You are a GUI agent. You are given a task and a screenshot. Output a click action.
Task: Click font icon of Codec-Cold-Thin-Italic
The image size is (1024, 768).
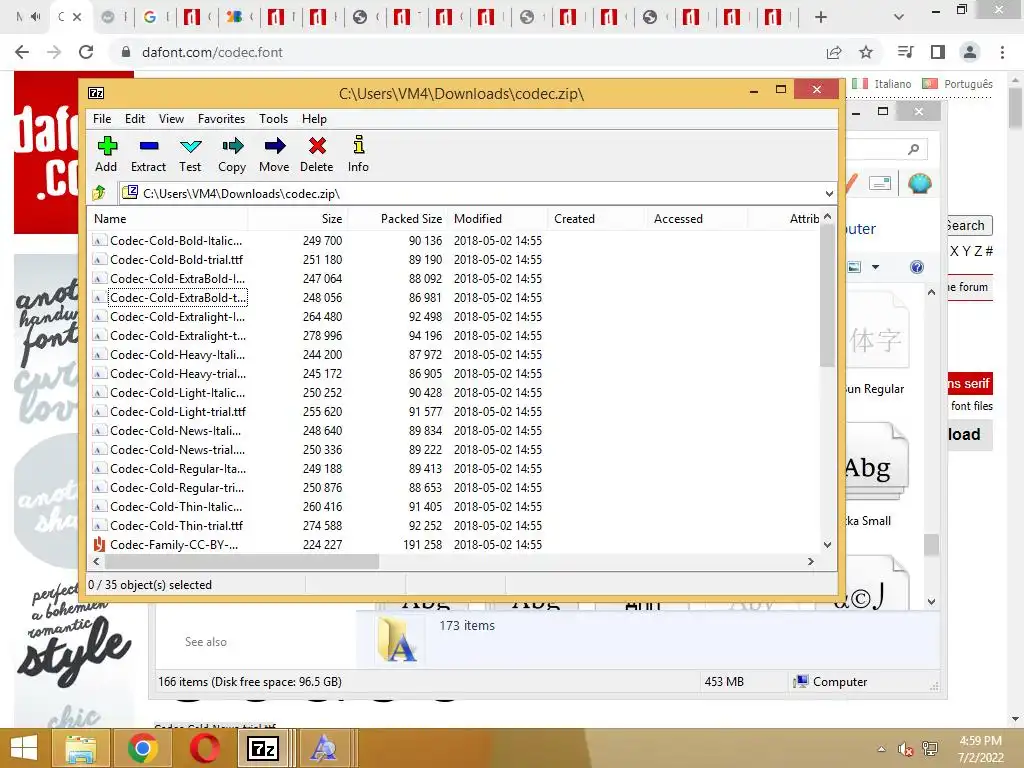click(99, 506)
